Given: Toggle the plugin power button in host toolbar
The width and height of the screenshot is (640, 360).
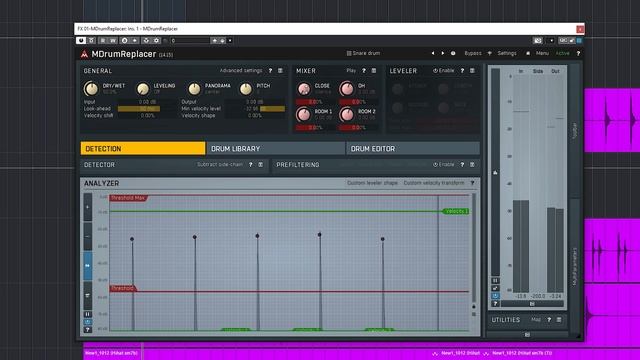Looking at the screenshot, I should pyautogui.click(x=81, y=40).
